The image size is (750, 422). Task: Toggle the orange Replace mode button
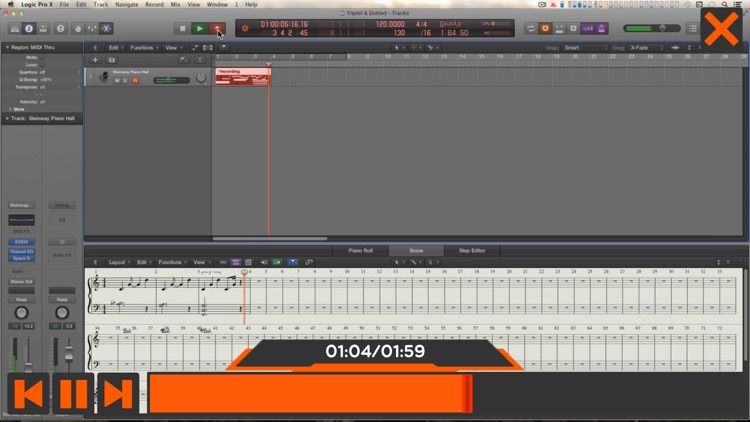click(x=545, y=29)
